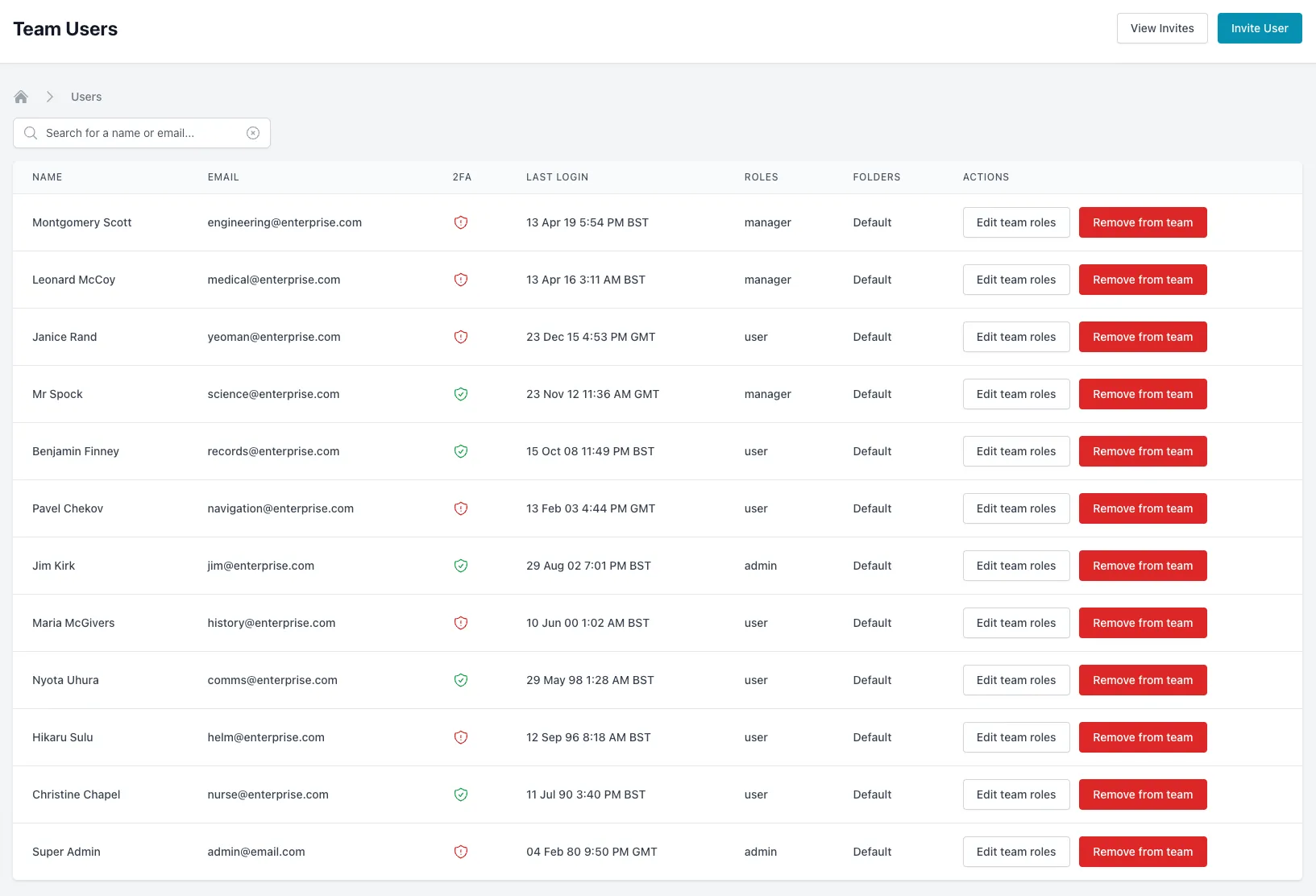The width and height of the screenshot is (1316, 896).
Task: Click Super Admin's red 2FA shield icon
Action: click(x=461, y=852)
